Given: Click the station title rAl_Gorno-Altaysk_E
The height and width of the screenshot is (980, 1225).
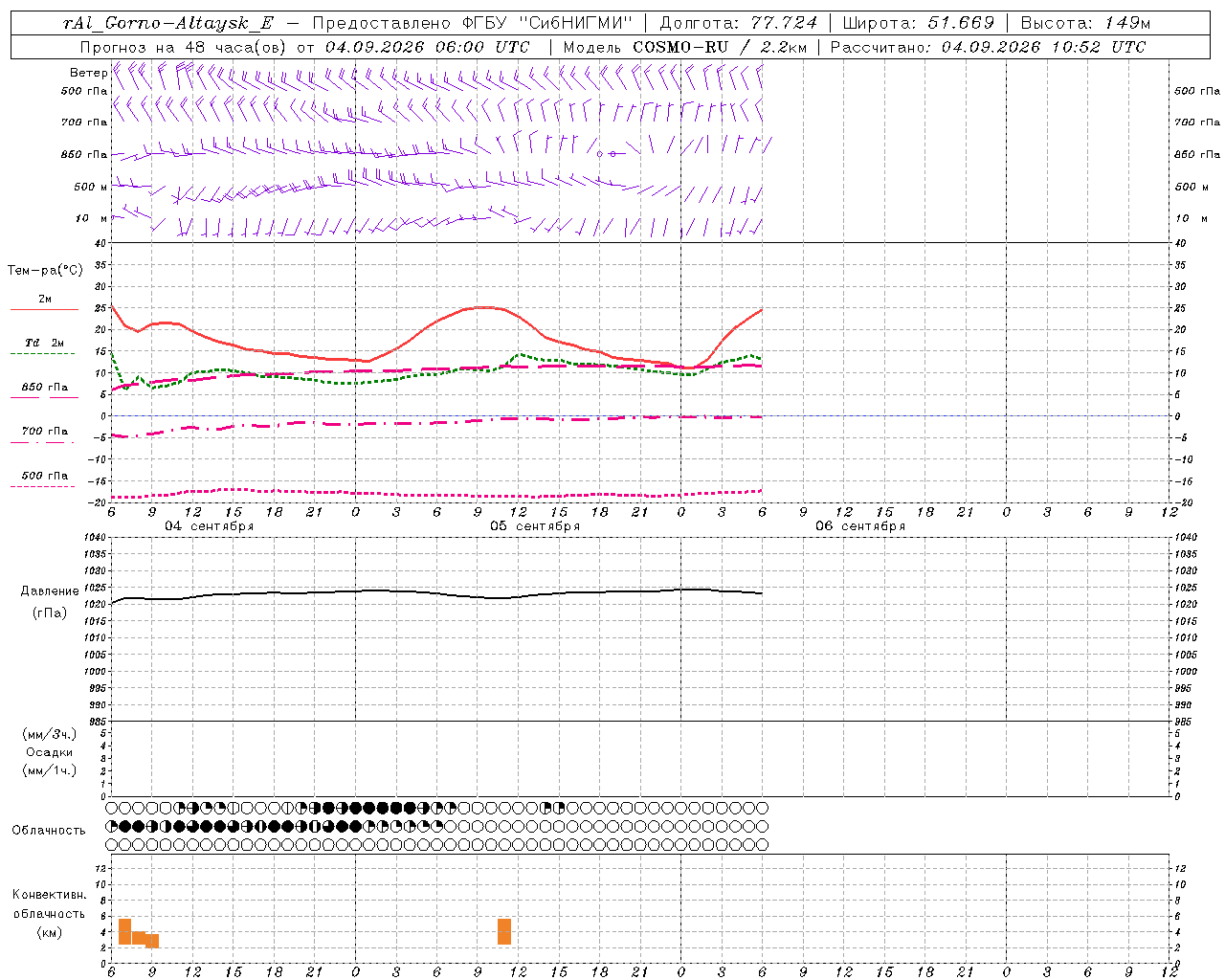Looking at the screenshot, I should (167, 23).
